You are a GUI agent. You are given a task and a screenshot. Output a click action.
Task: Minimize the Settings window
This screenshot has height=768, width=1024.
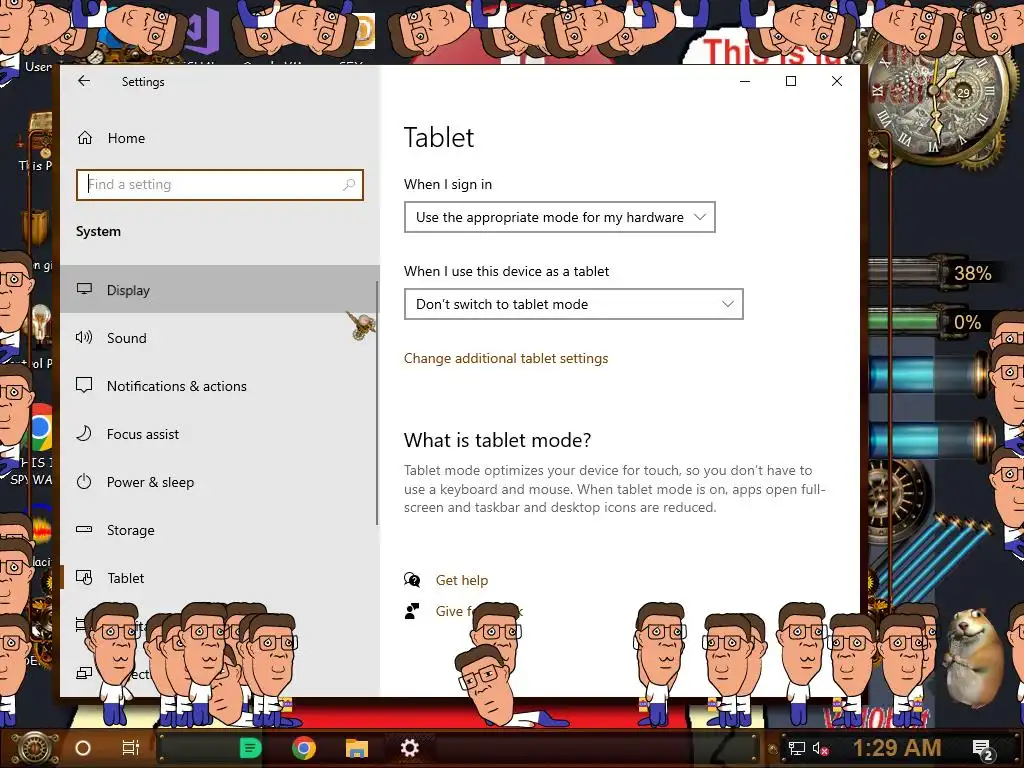coord(745,81)
